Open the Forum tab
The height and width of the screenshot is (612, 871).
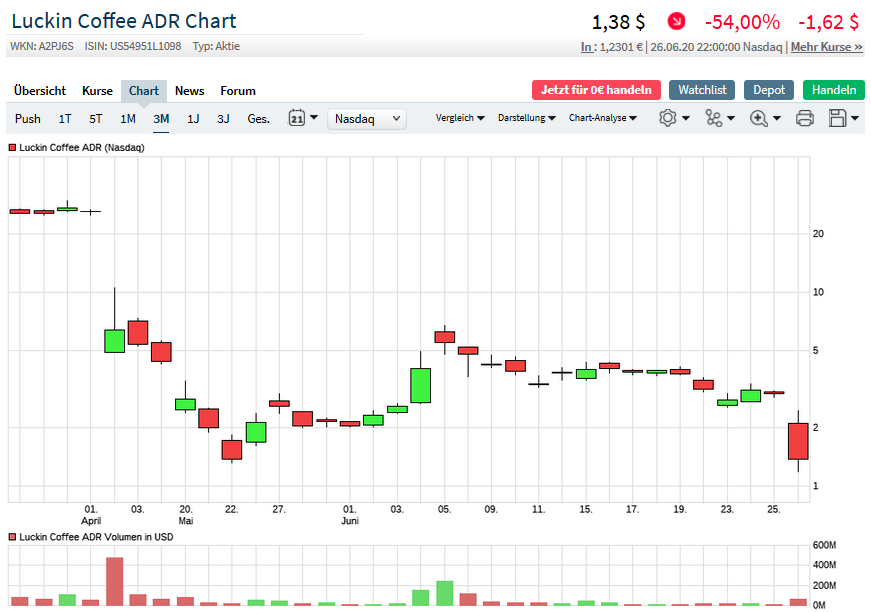pos(238,91)
